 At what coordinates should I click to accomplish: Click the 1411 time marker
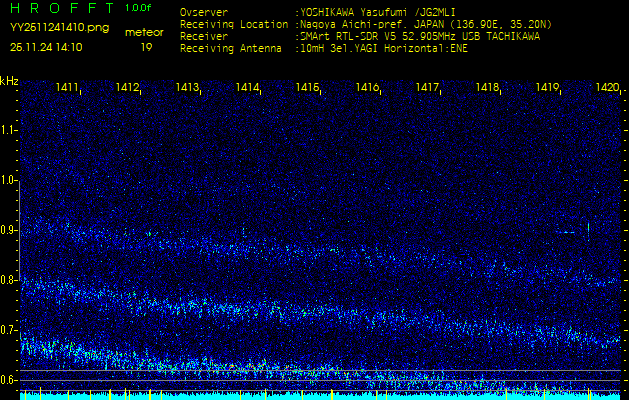68,88
